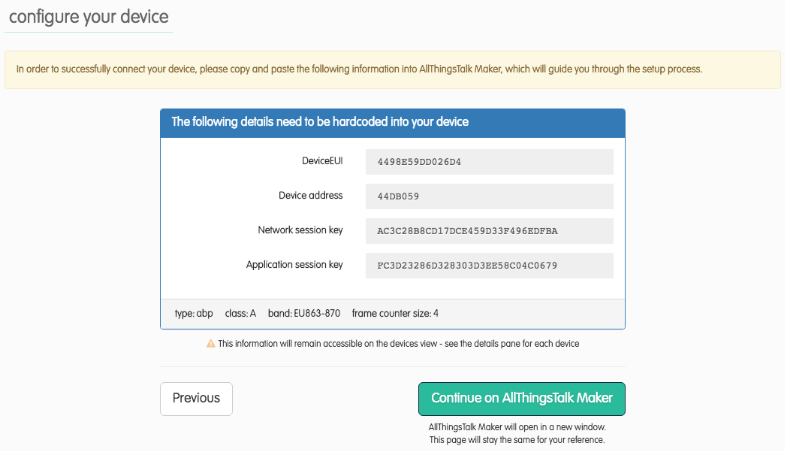The width and height of the screenshot is (785, 451).
Task: Click the 'type: abp' footer text
Action: pos(194,313)
